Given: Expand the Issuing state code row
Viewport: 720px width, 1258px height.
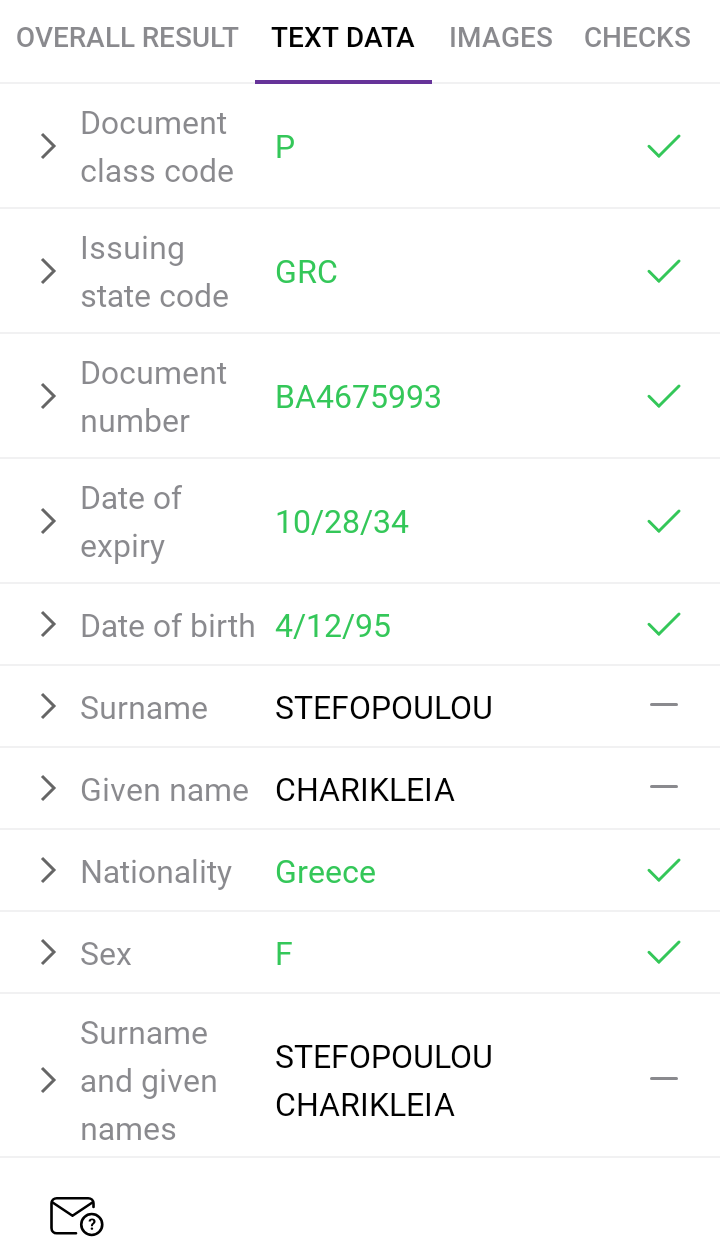Looking at the screenshot, I should tap(48, 271).
